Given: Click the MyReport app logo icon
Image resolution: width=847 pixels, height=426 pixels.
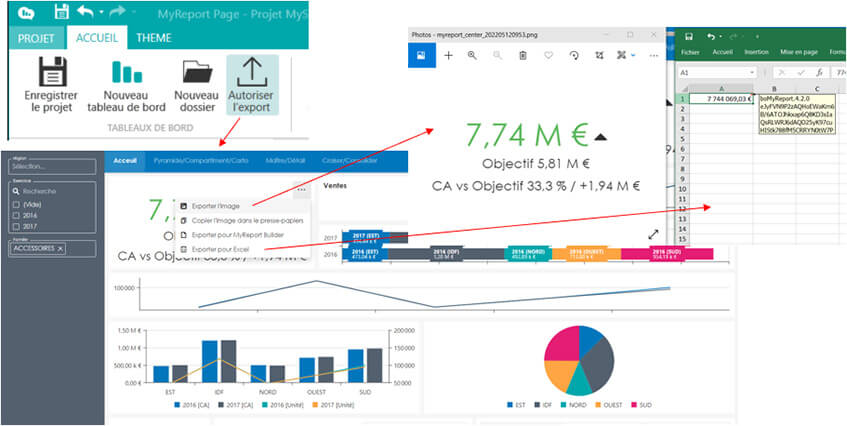Looking at the screenshot, I should point(26,13).
